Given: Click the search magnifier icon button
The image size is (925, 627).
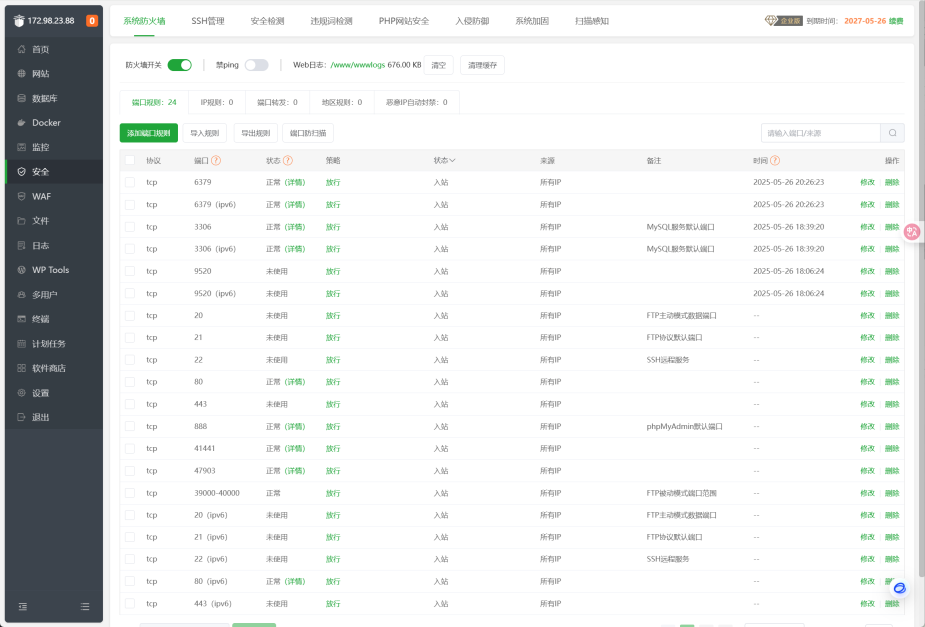Looking at the screenshot, I should [x=893, y=133].
